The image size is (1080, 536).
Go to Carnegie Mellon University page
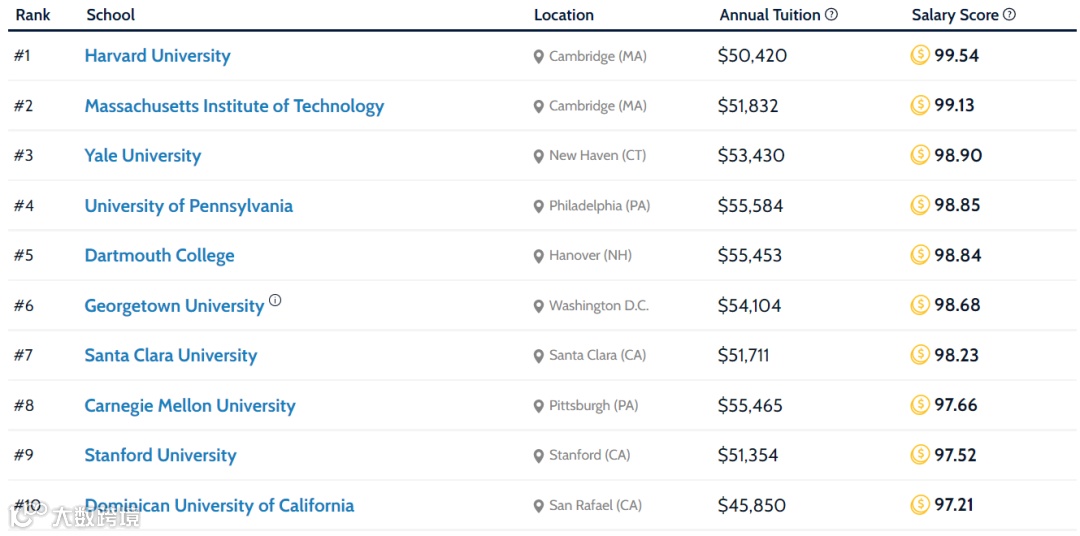(x=190, y=406)
